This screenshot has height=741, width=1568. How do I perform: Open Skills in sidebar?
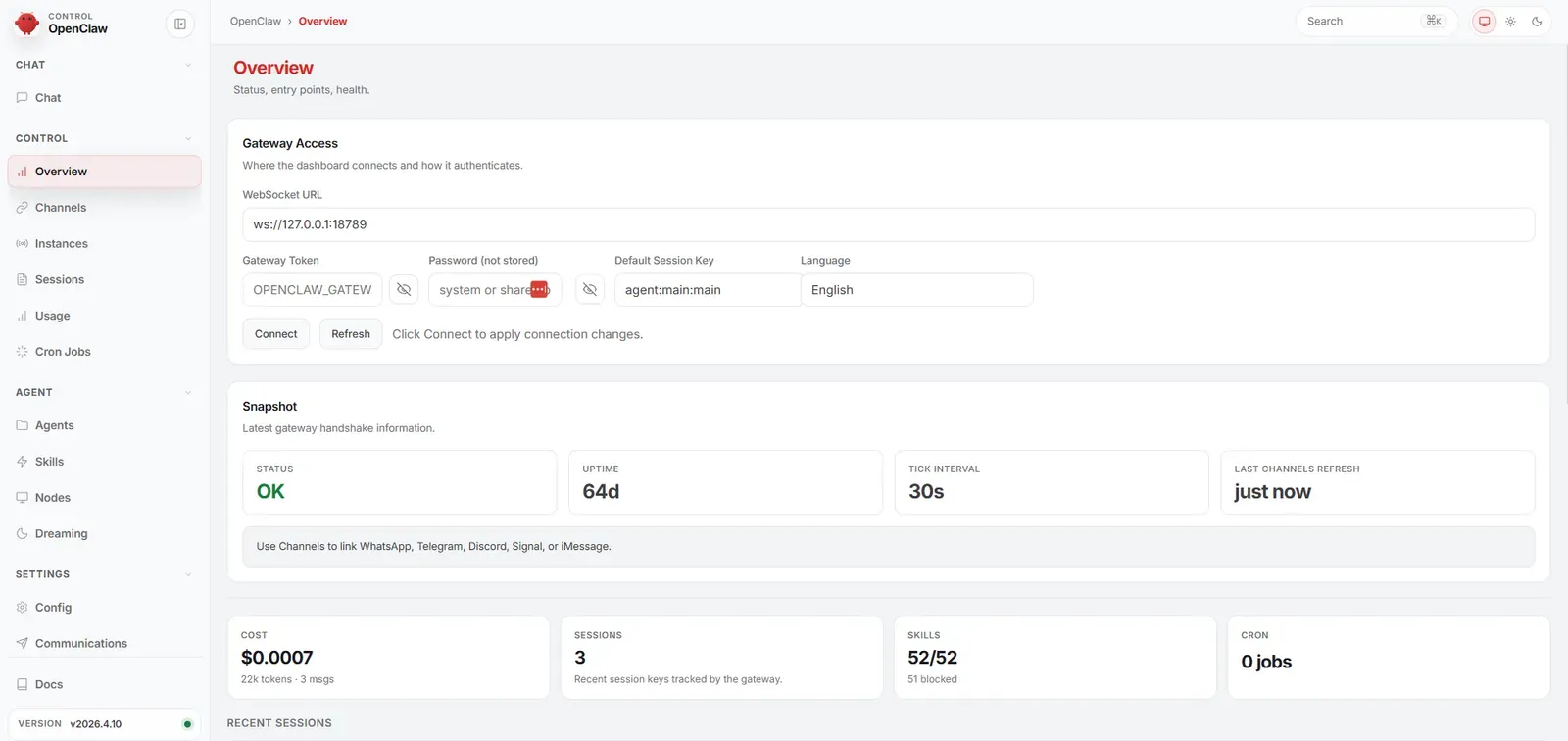(x=104, y=462)
